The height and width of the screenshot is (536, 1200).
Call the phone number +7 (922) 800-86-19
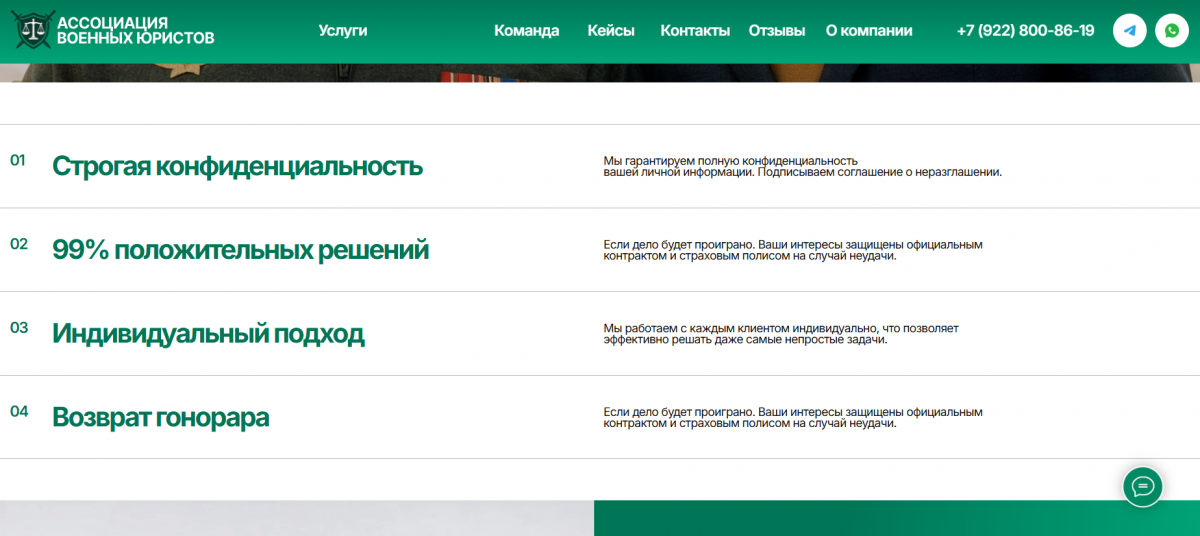coord(1025,31)
